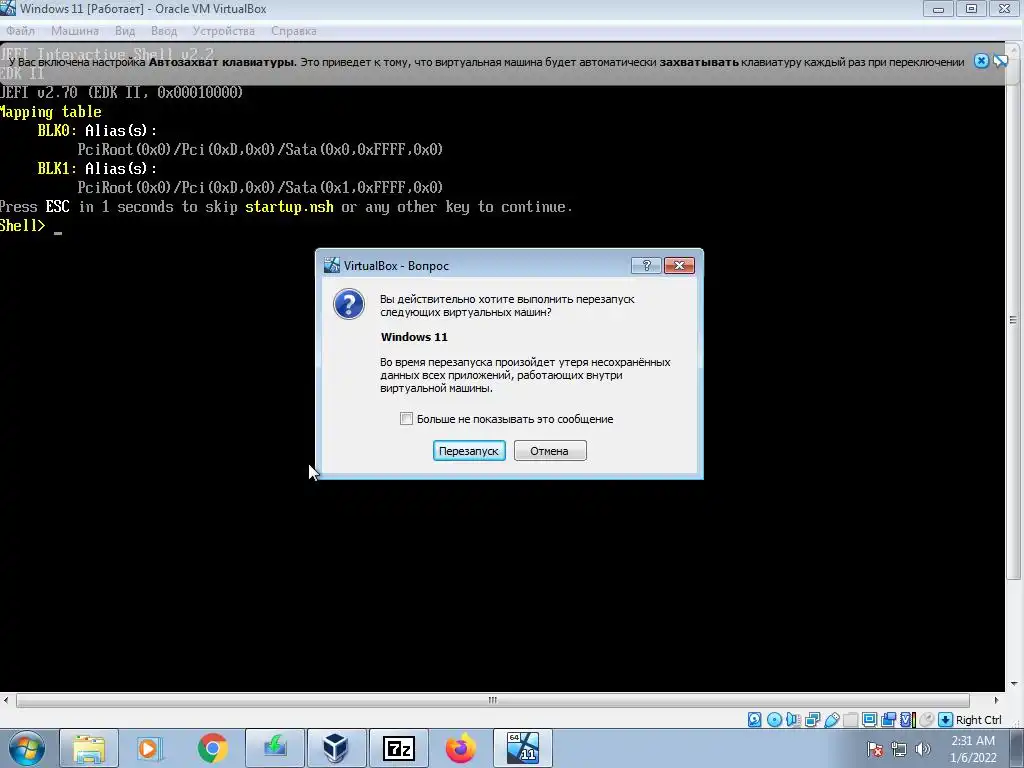This screenshot has height=768, width=1024.
Task: Click the mouse integration indicator in status bar
Action: (x=927, y=720)
